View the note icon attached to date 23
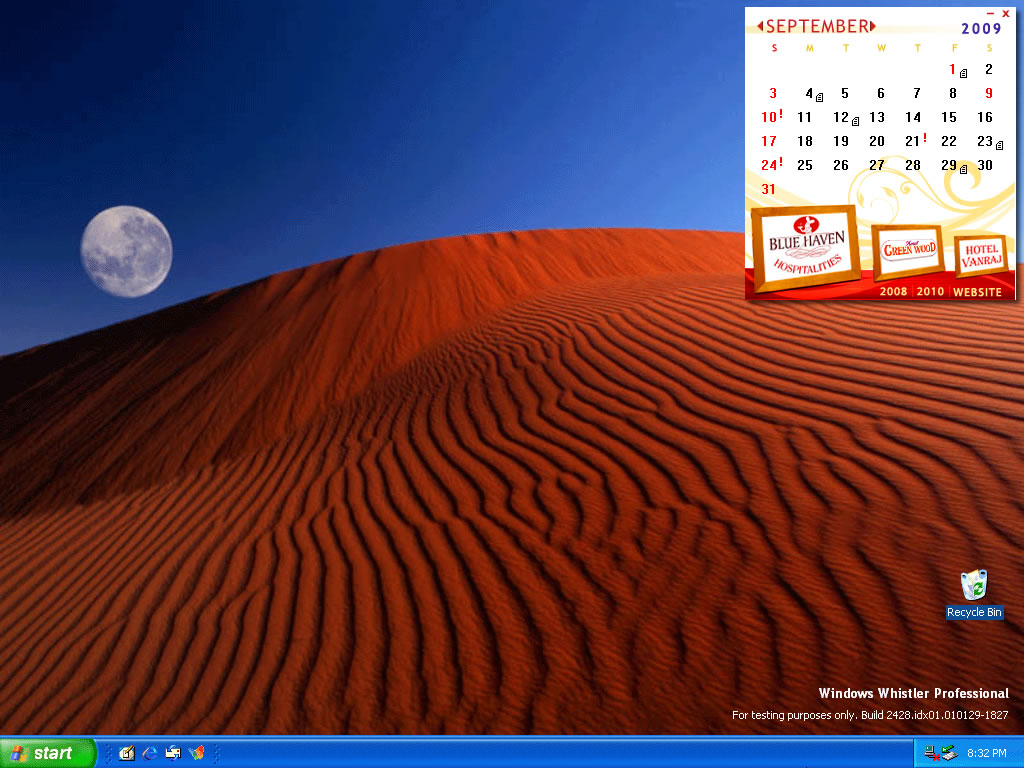The height and width of the screenshot is (768, 1024). pos(999,145)
